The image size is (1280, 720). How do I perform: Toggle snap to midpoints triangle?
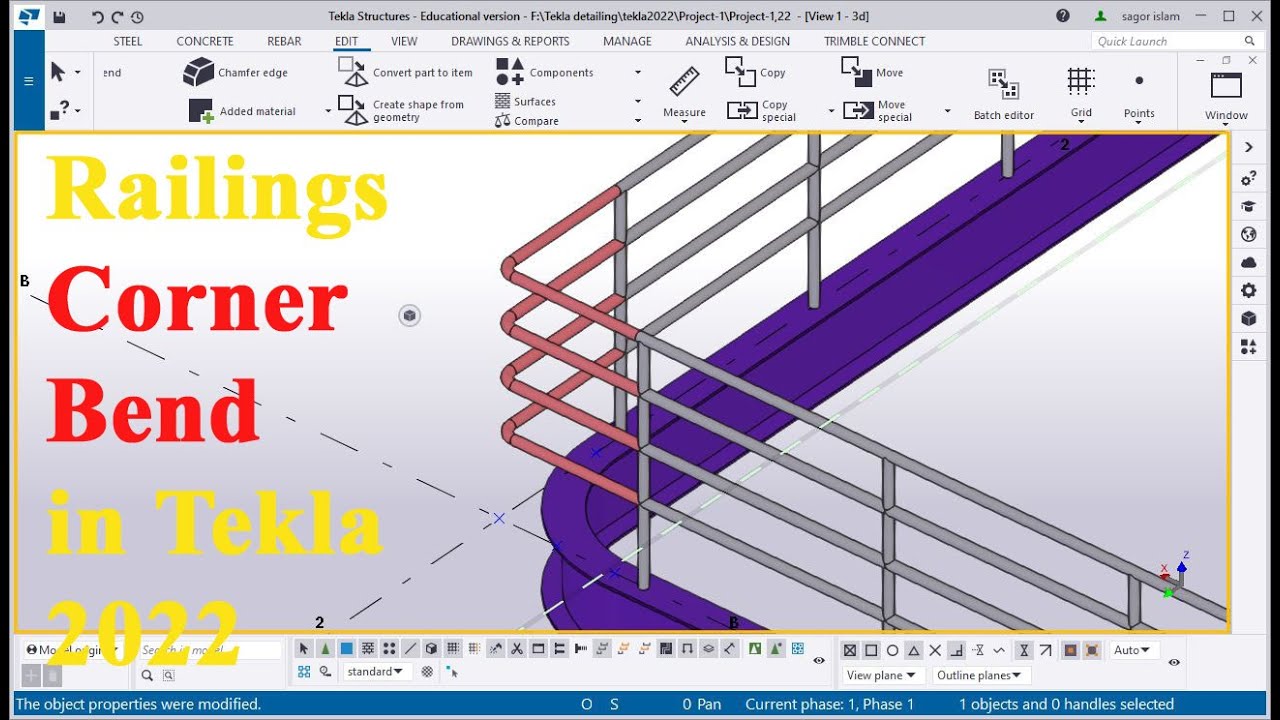[x=913, y=650]
